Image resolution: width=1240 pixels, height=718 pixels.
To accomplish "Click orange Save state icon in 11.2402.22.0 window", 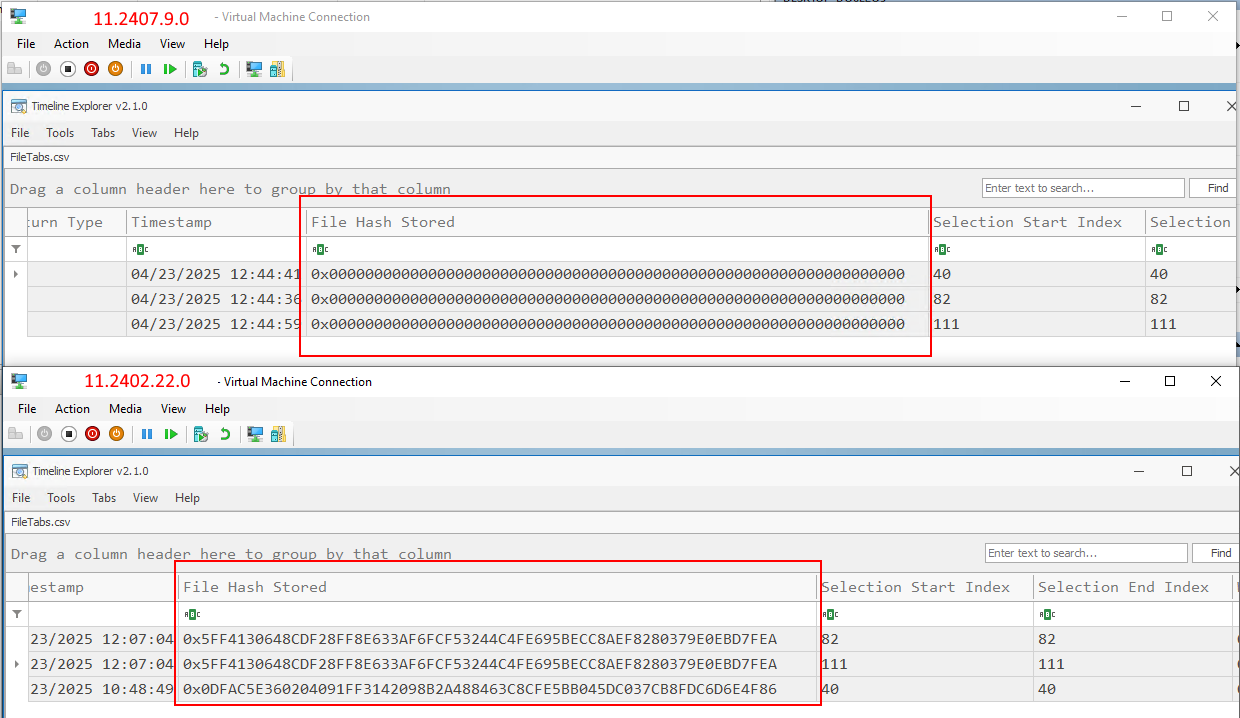I will 116,434.
